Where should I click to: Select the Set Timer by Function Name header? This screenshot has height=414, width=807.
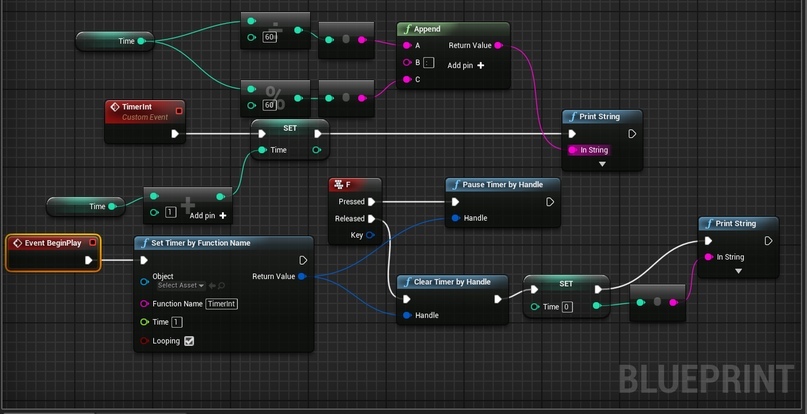click(224, 243)
